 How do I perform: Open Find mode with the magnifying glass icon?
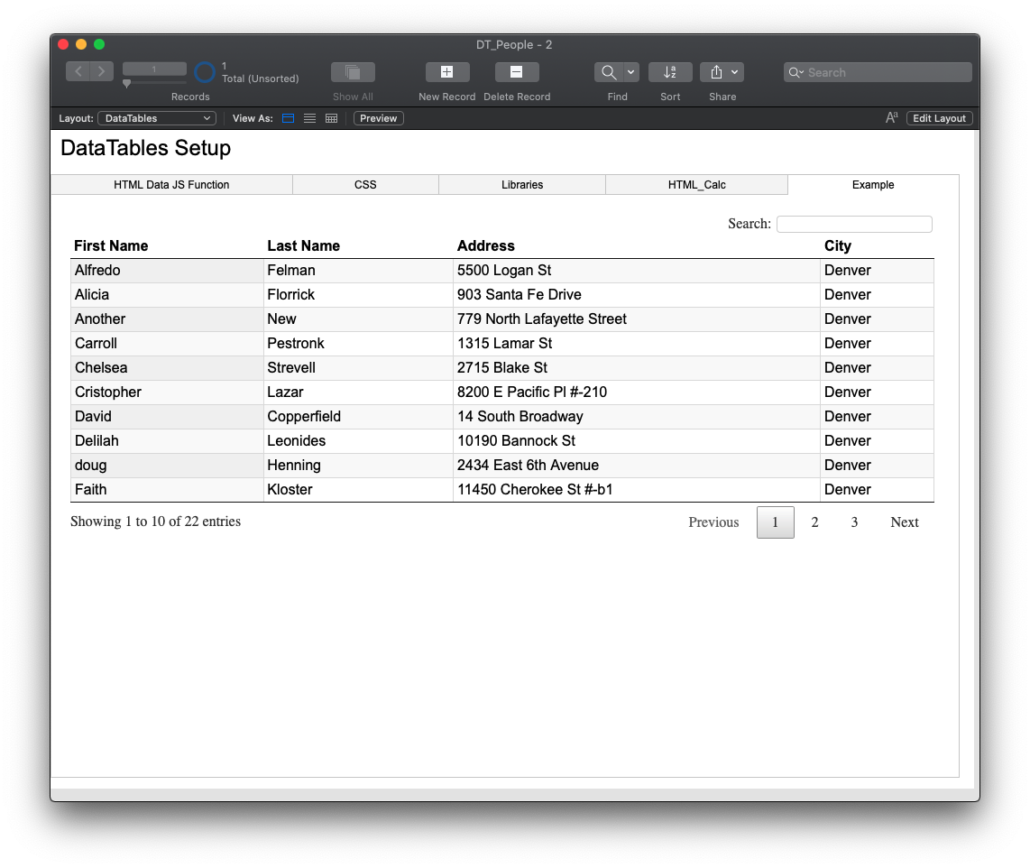tap(608, 71)
